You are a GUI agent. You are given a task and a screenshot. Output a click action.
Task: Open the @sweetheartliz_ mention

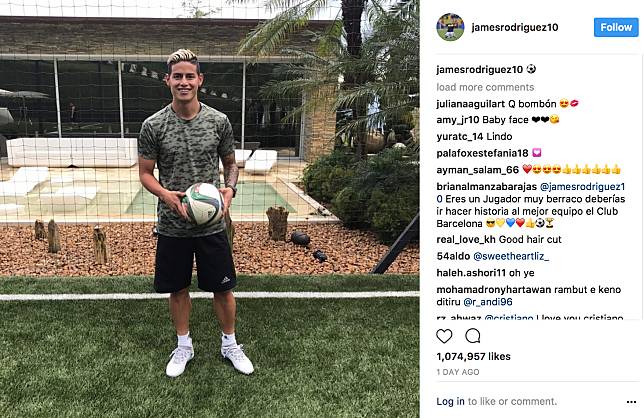click(511, 256)
